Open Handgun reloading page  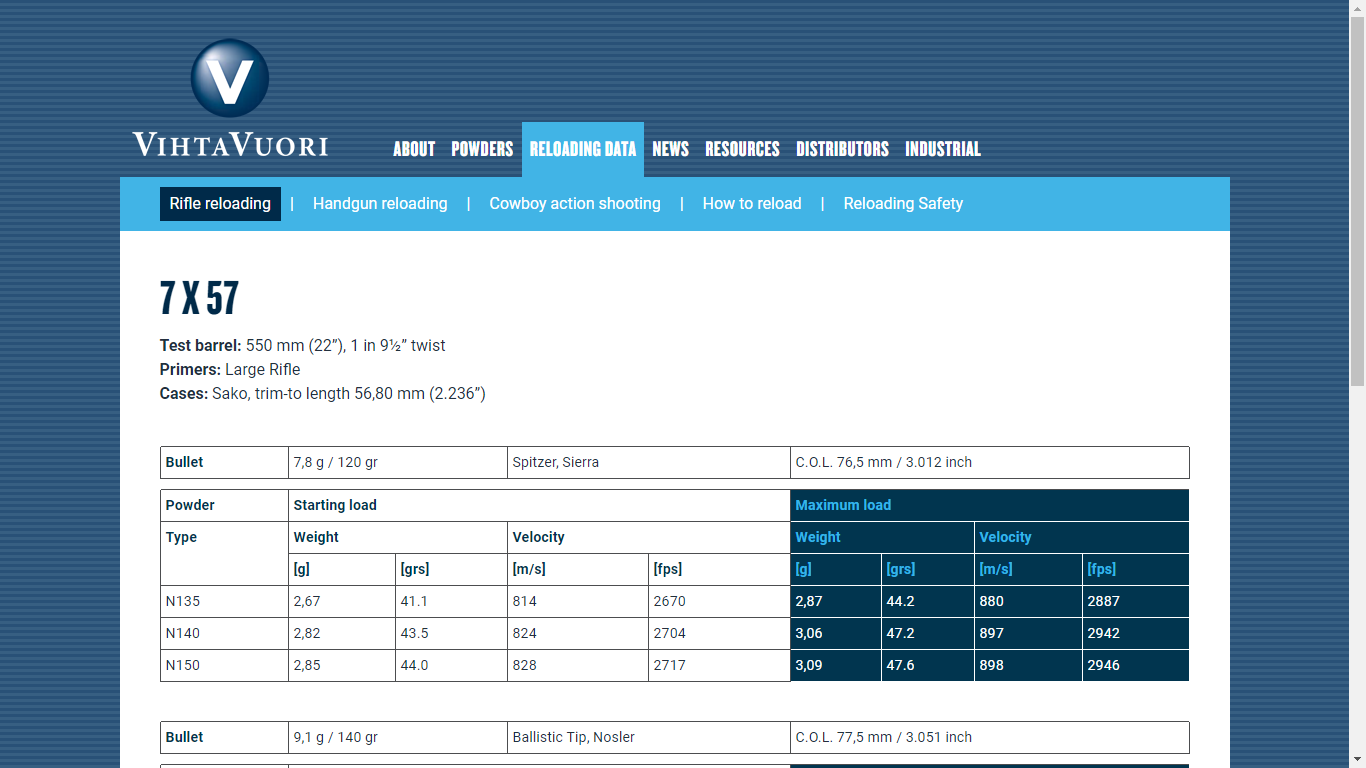click(x=380, y=204)
